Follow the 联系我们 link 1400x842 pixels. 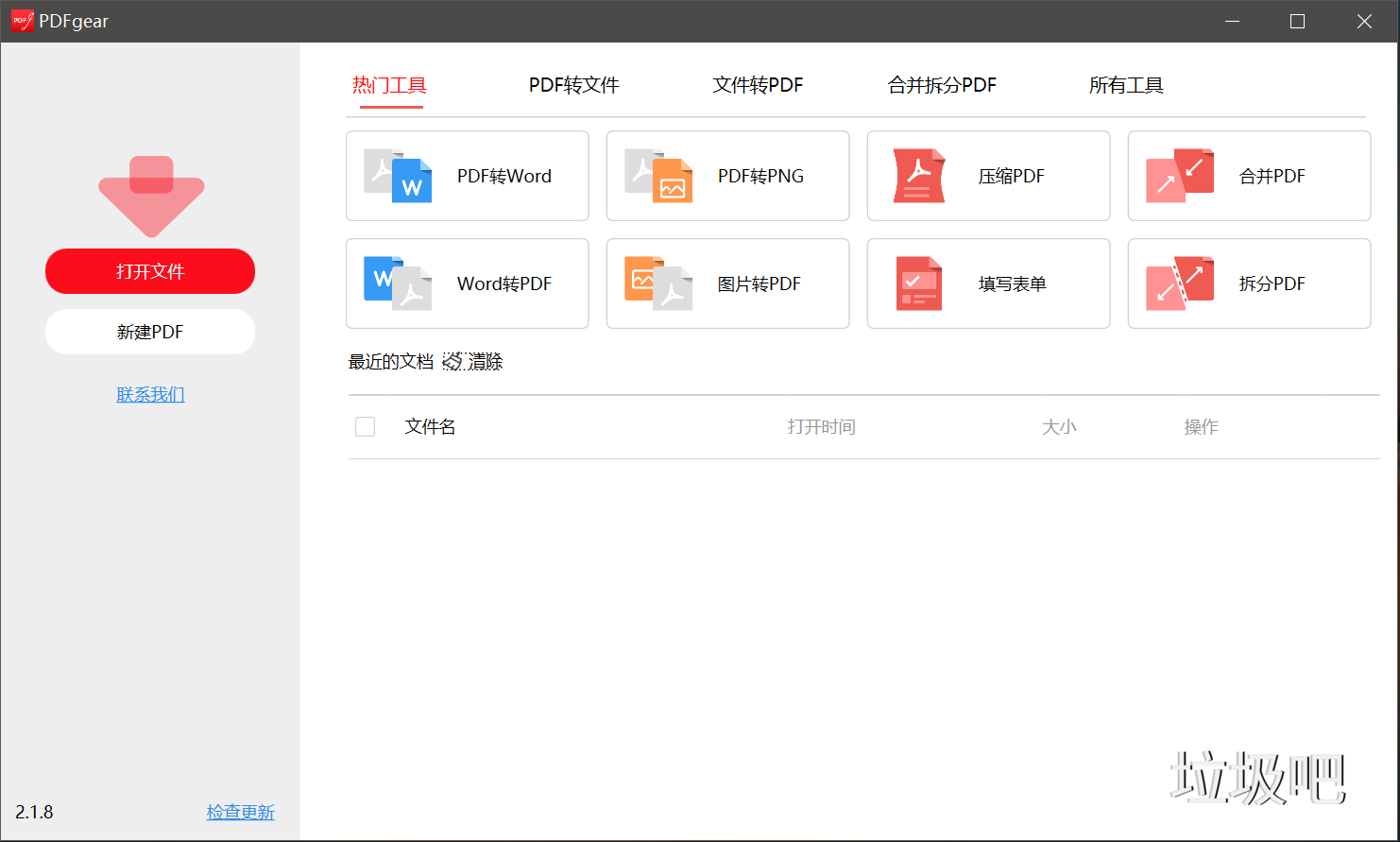click(150, 395)
